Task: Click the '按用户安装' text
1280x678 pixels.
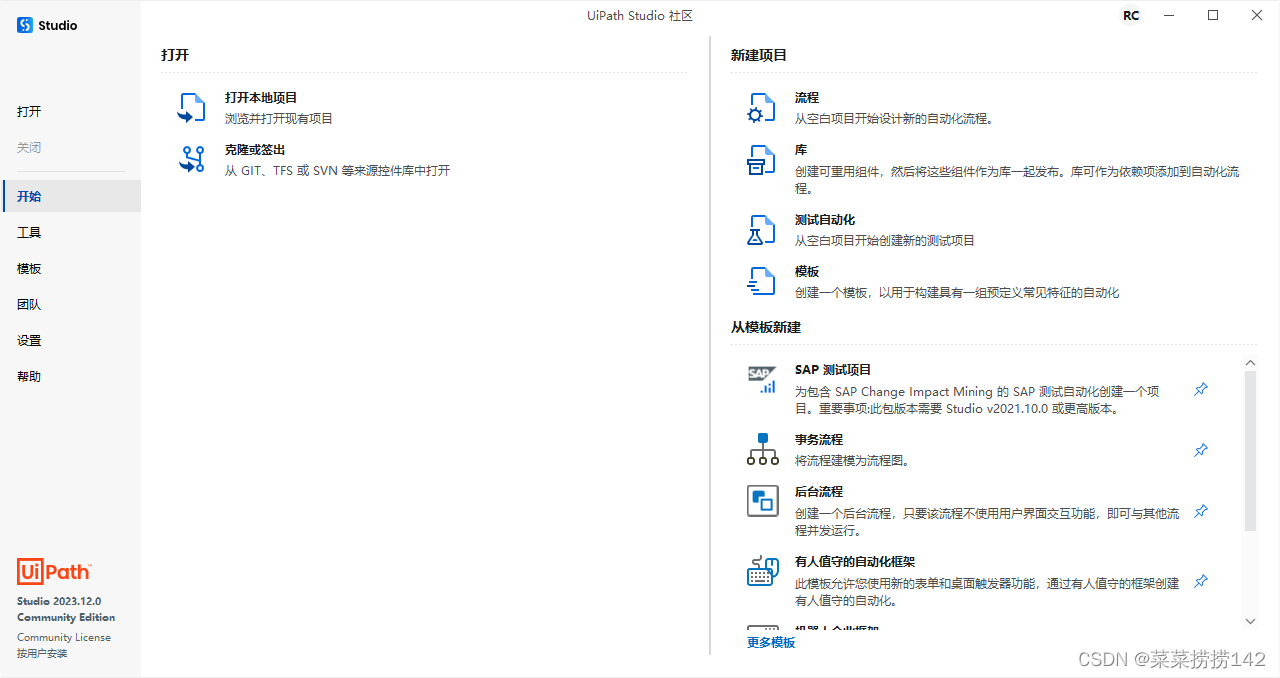Action: click(42, 653)
